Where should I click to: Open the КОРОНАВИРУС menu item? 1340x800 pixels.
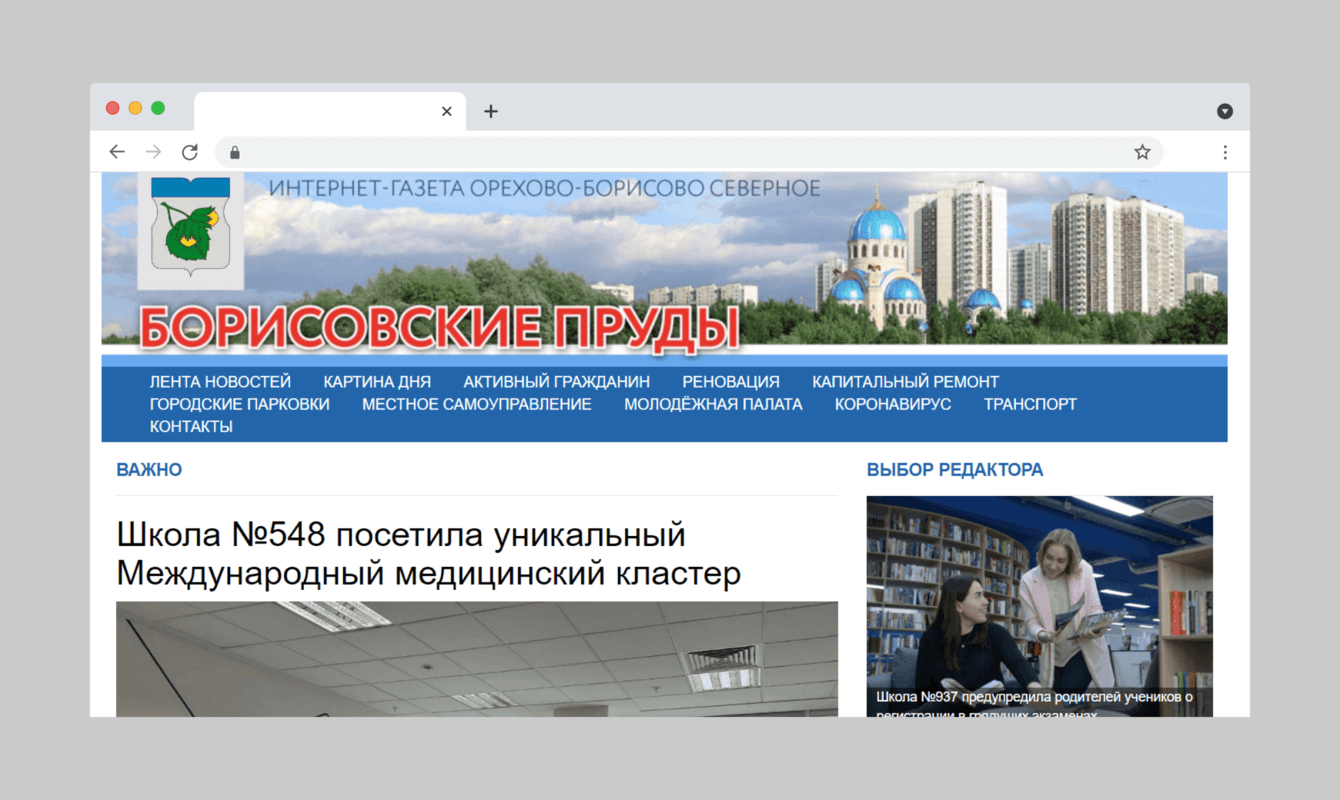click(893, 404)
